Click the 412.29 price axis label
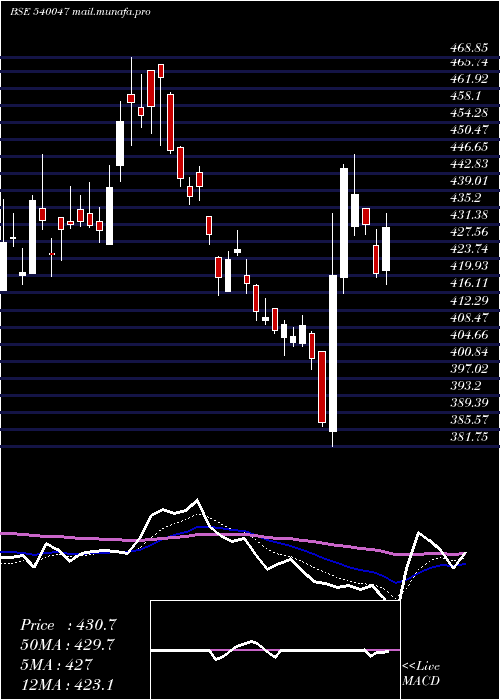Image resolution: width=500 pixels, height=700 pixels. tap(469, 300)
